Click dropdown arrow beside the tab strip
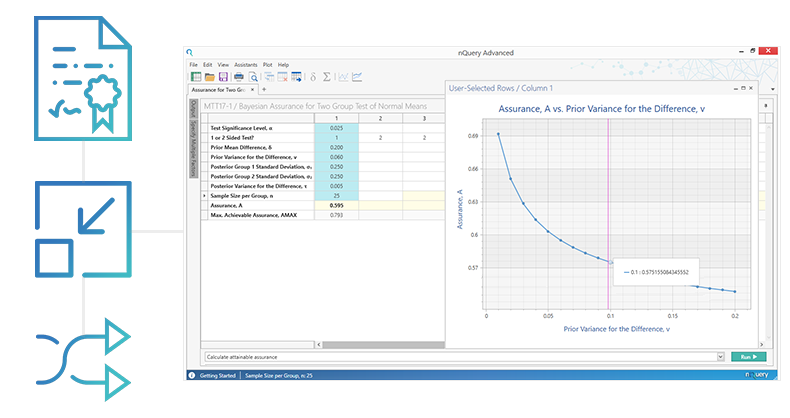Viewport: 790px width, 418px height. point(773,89)
